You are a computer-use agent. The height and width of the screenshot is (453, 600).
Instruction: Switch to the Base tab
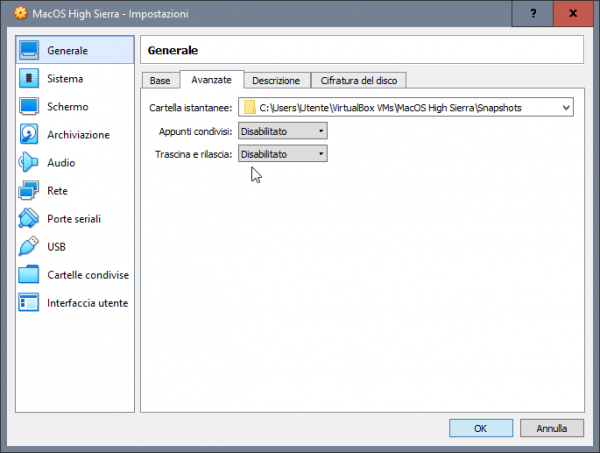pyautogui.click(x=160, y=80)
